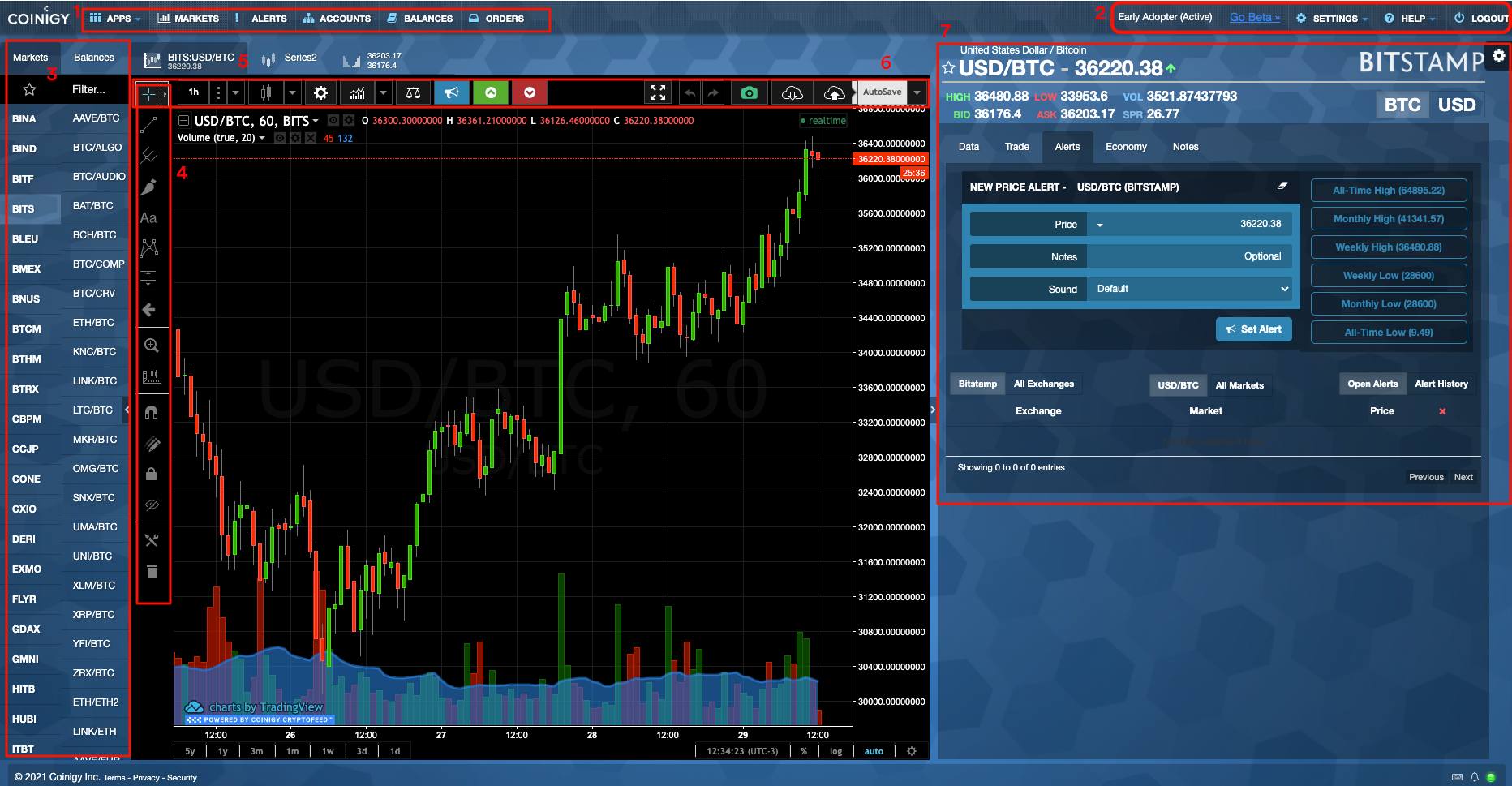Redo the chart action
This screenshot has width=1512, height=786.
(713, 92)
